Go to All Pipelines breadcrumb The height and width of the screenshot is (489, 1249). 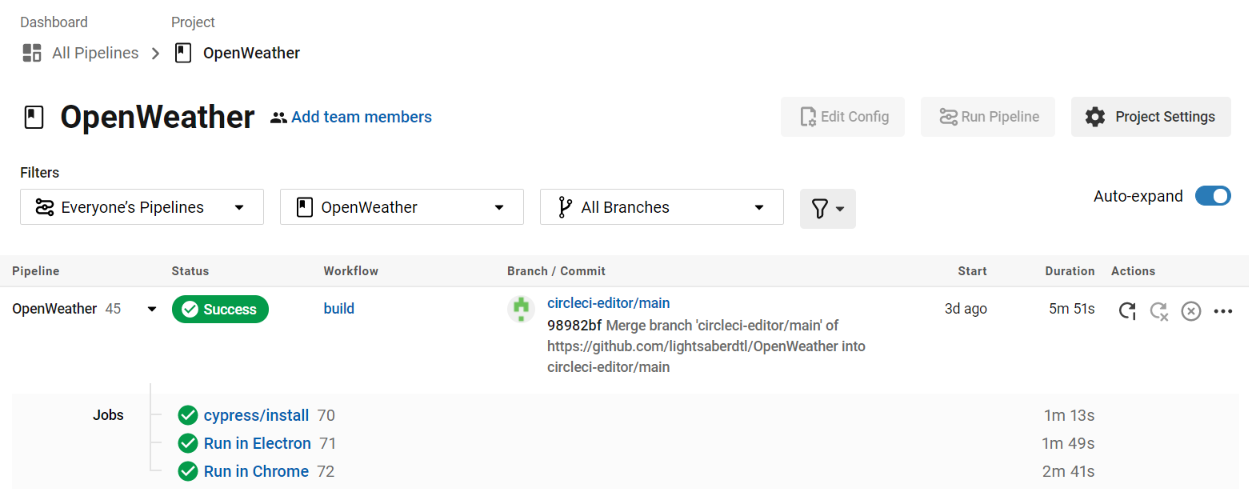(x=95, y=53)
